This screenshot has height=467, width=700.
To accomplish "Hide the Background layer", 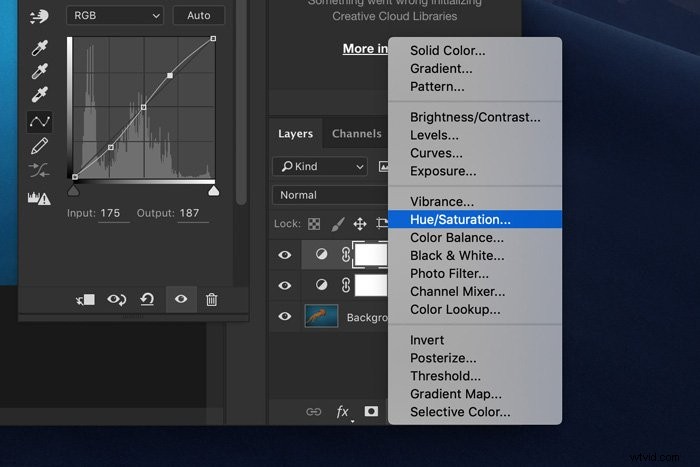I will click(x=285, y=317).
